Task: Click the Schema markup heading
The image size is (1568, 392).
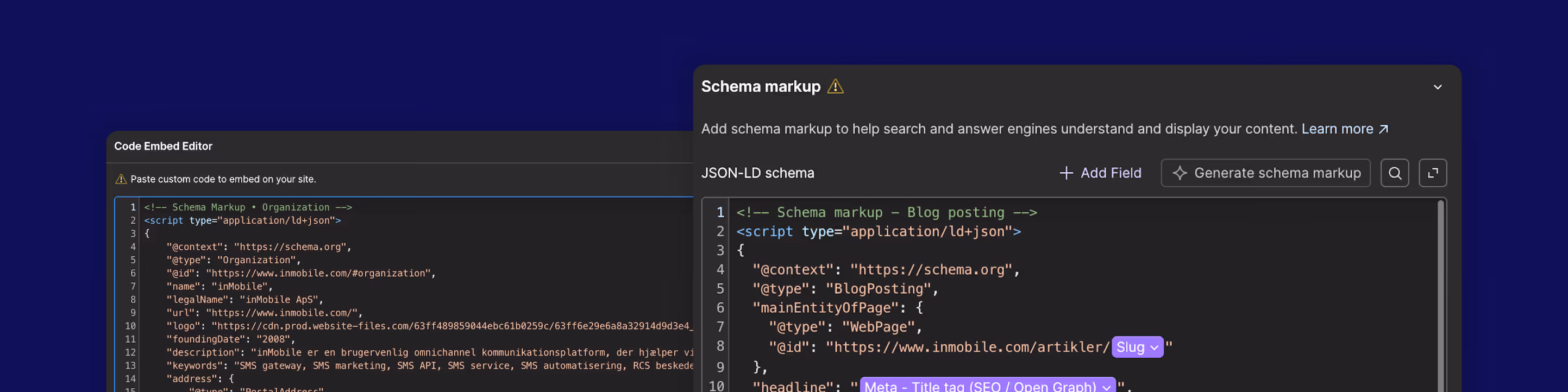Action: (x=760, y=86)
